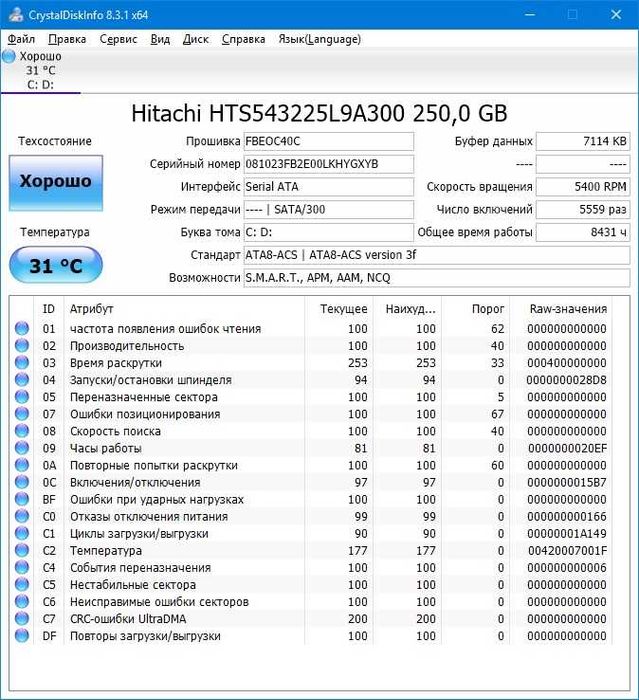Screen dimensions: 639x700
Task: Click the status orb for attribute 01
Action: (21, 328)
